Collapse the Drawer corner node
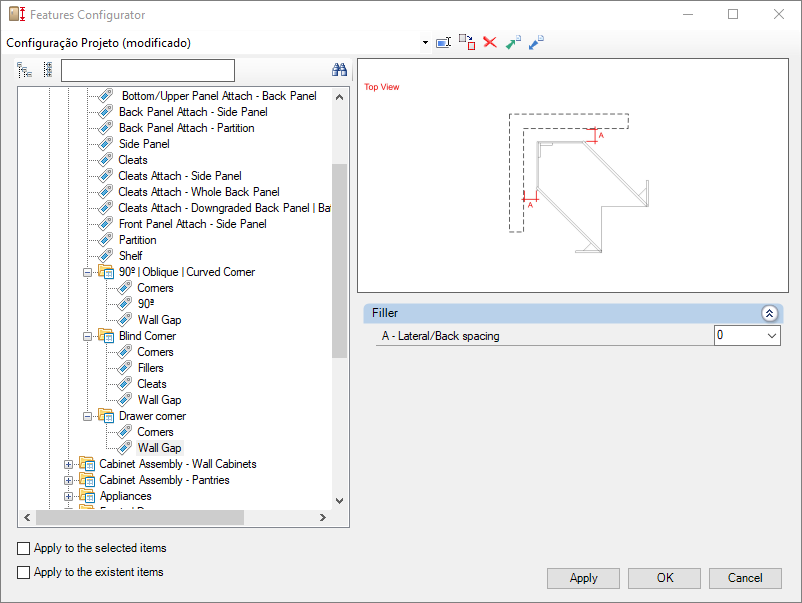Screen dimensions: 802x603 click(87, 417)
